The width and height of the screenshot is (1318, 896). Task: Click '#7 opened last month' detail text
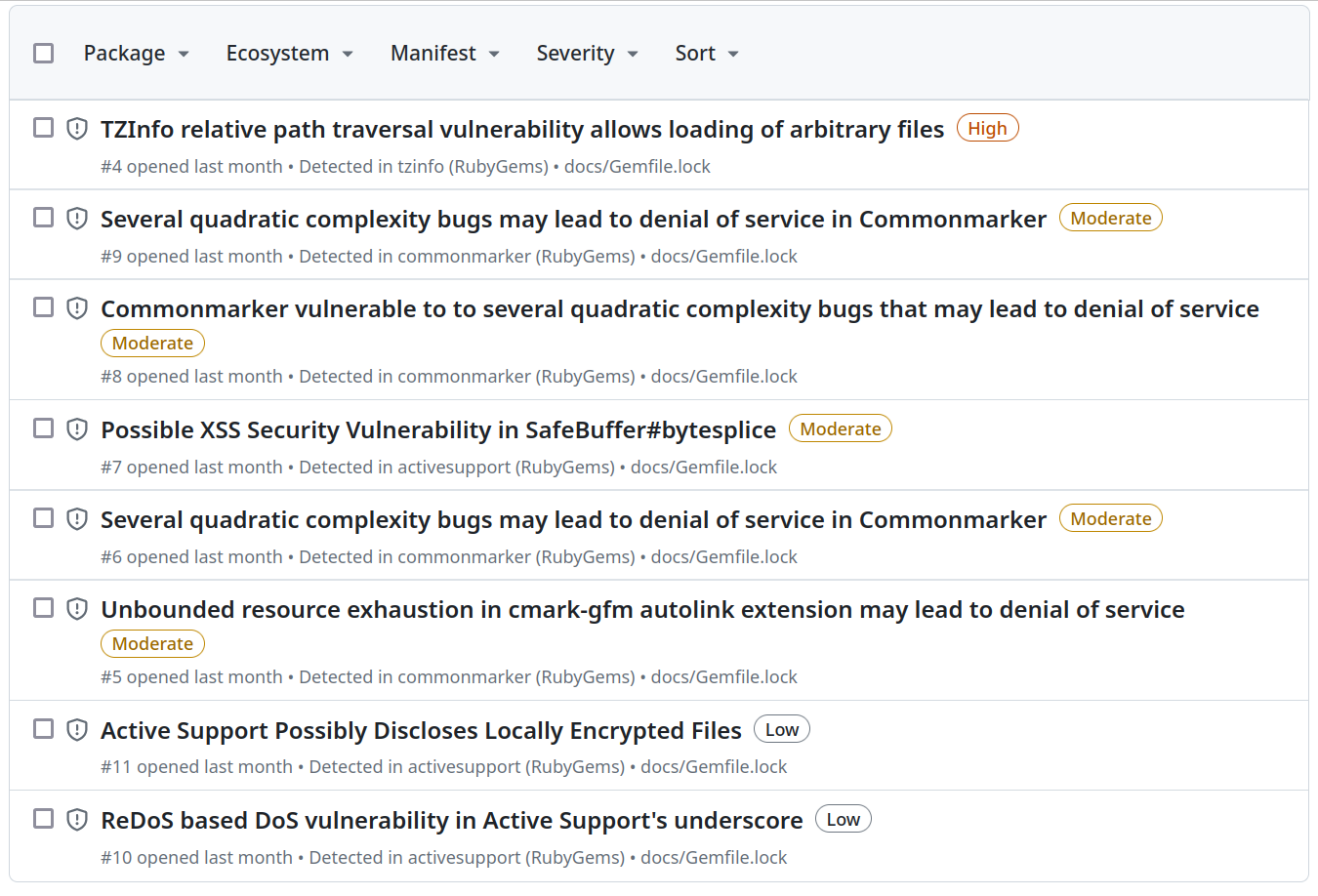click(191, 468)
